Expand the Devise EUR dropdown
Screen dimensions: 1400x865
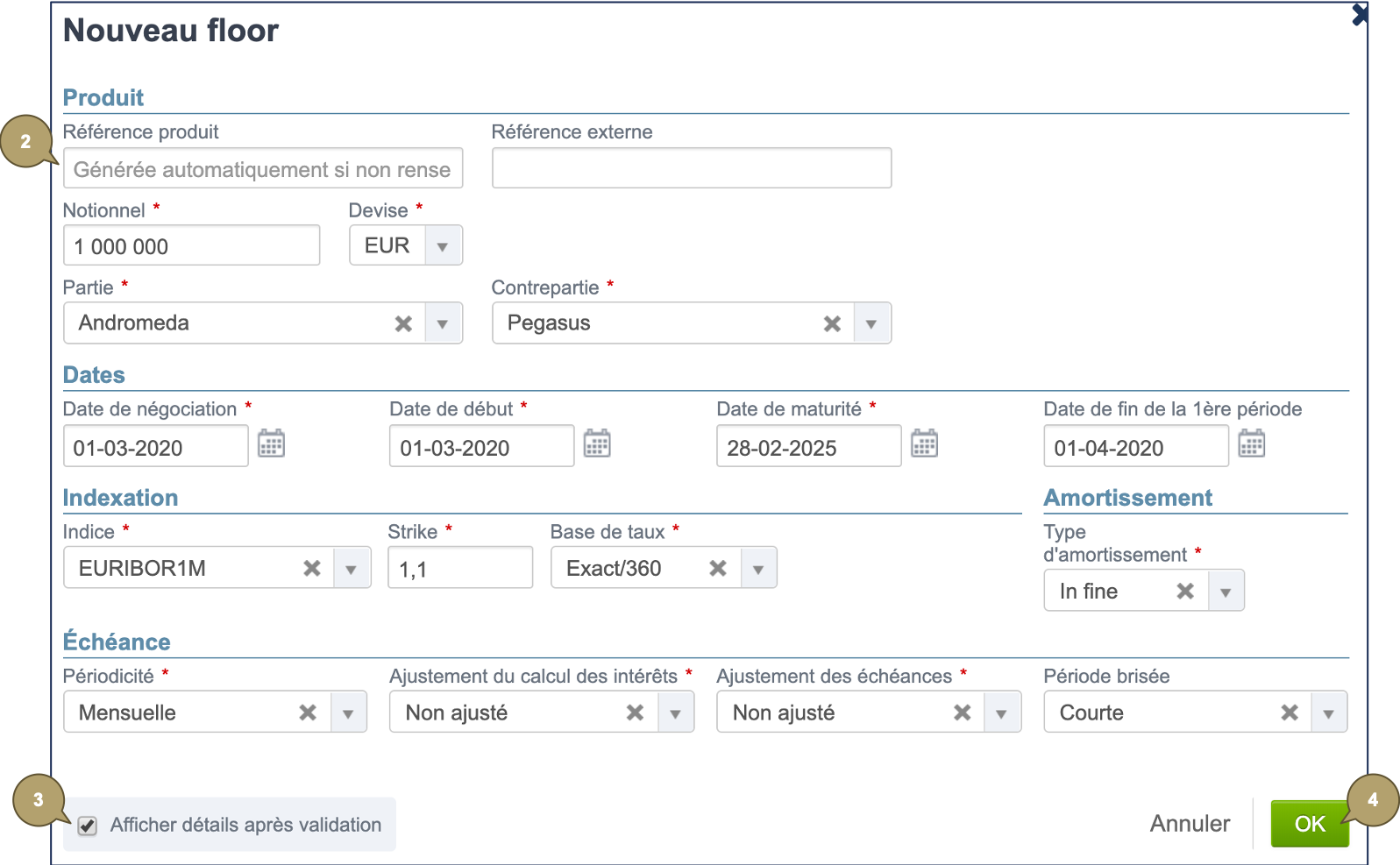click(443, 246)
